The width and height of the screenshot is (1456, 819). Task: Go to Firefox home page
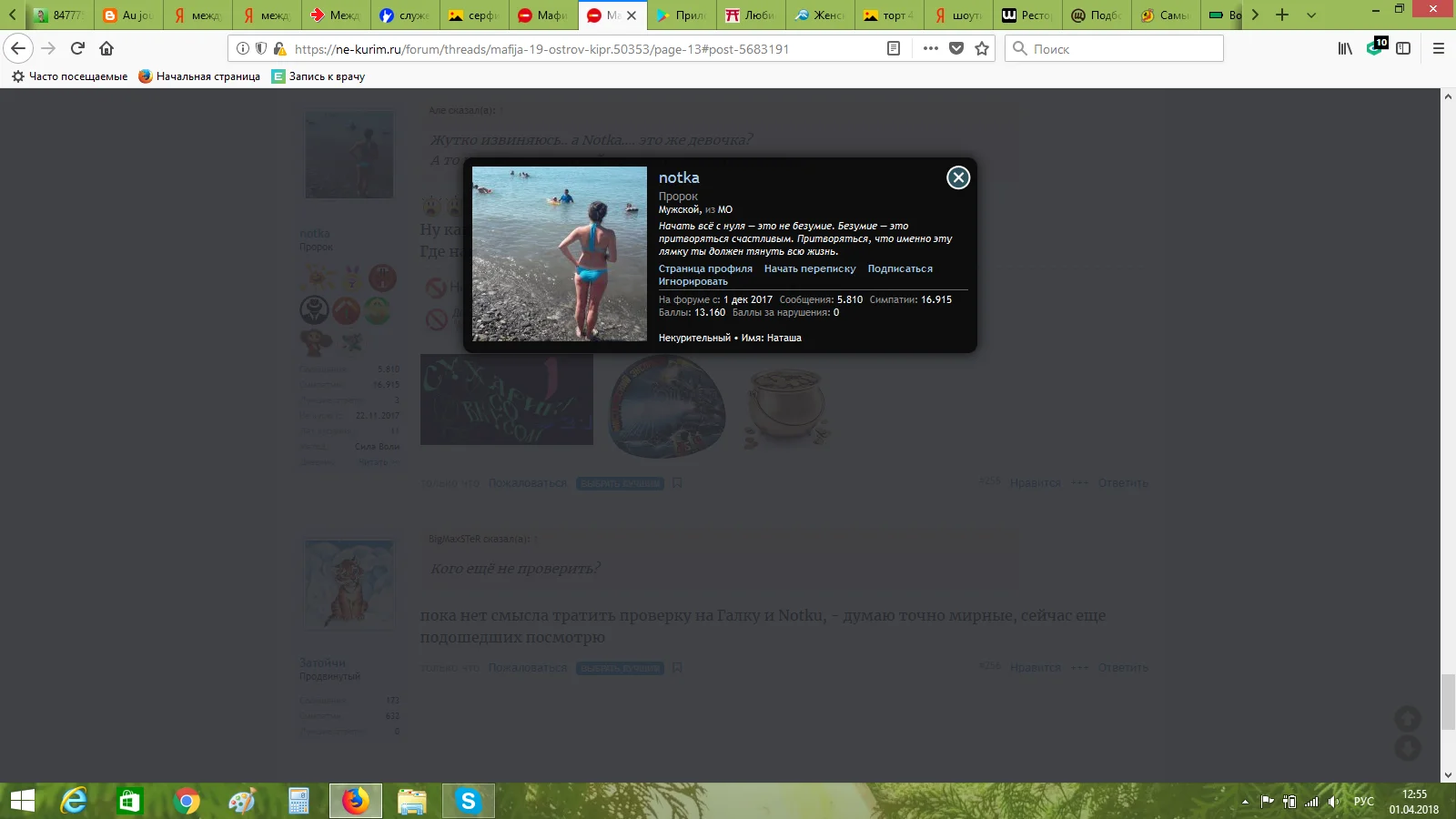106,48
